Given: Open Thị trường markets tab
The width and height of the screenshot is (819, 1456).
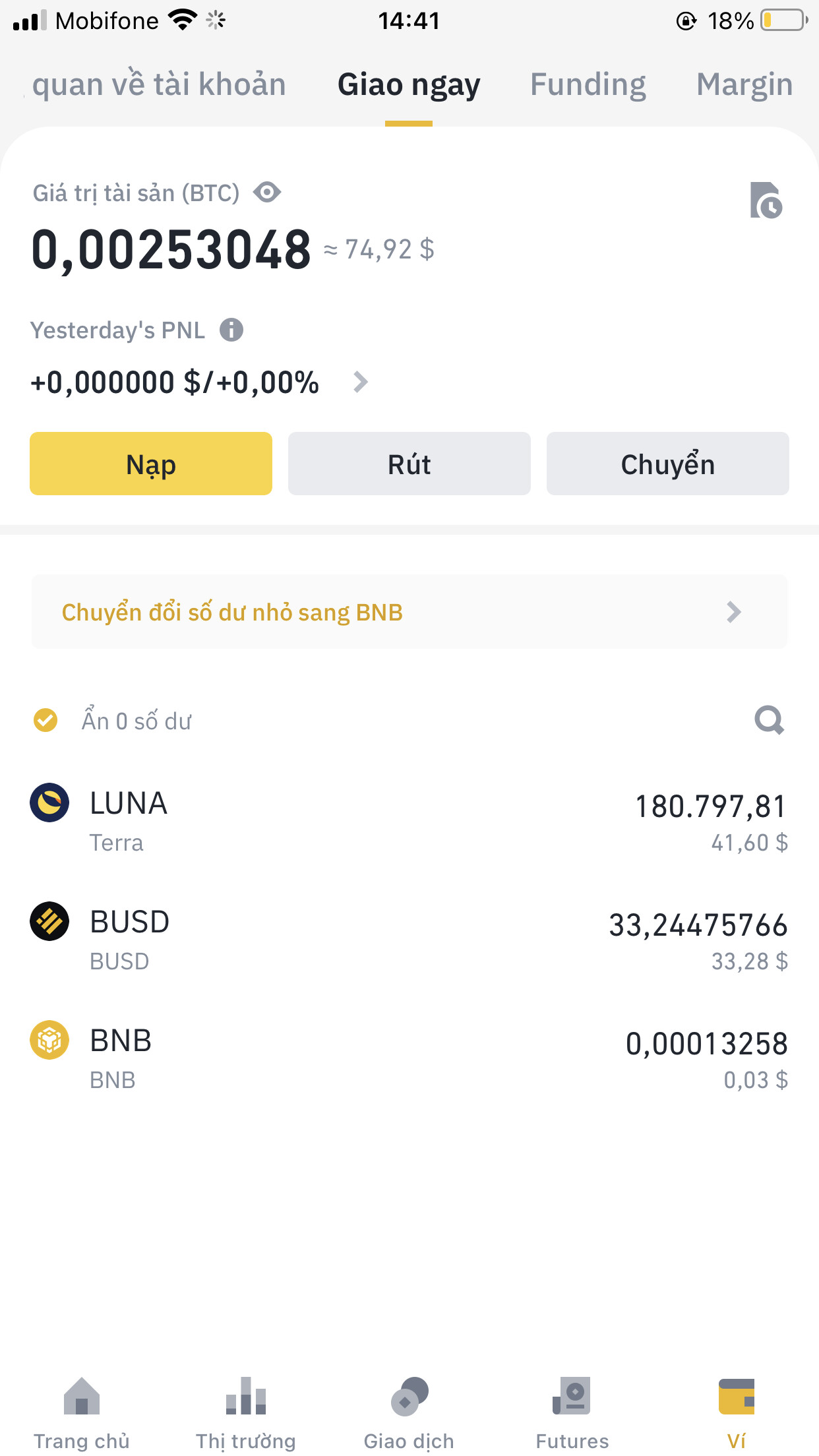Looking at the screenshot, I should [245, 1411].
